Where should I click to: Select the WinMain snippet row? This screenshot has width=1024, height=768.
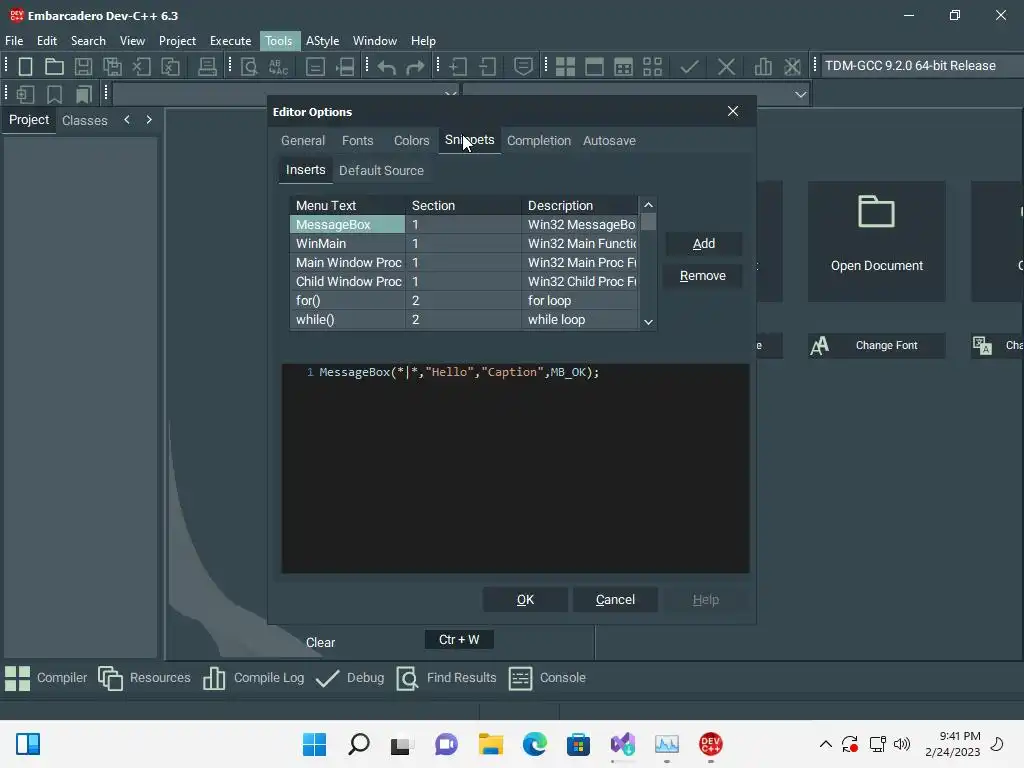464,244
